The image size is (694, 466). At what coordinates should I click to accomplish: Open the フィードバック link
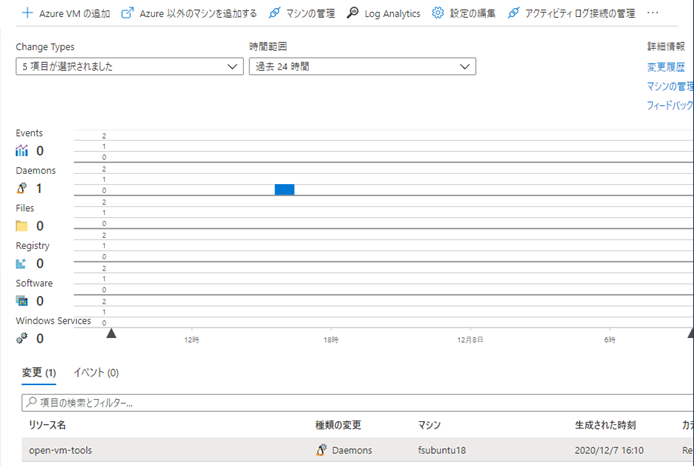pos(670,105)
